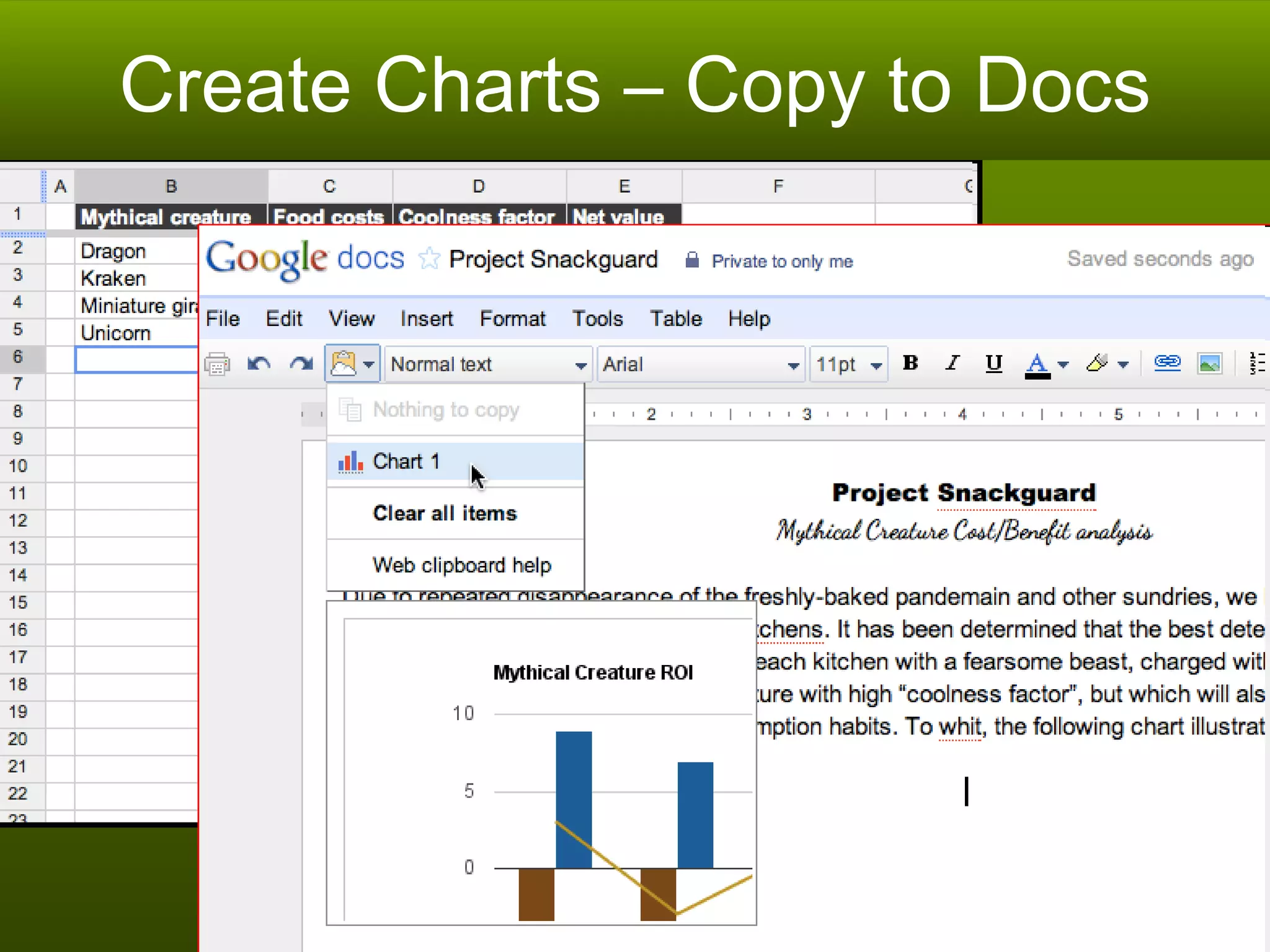Click the Net value header cell
Image resolution: width=1270 pixels, height=952 pixels.
[624, 216]
